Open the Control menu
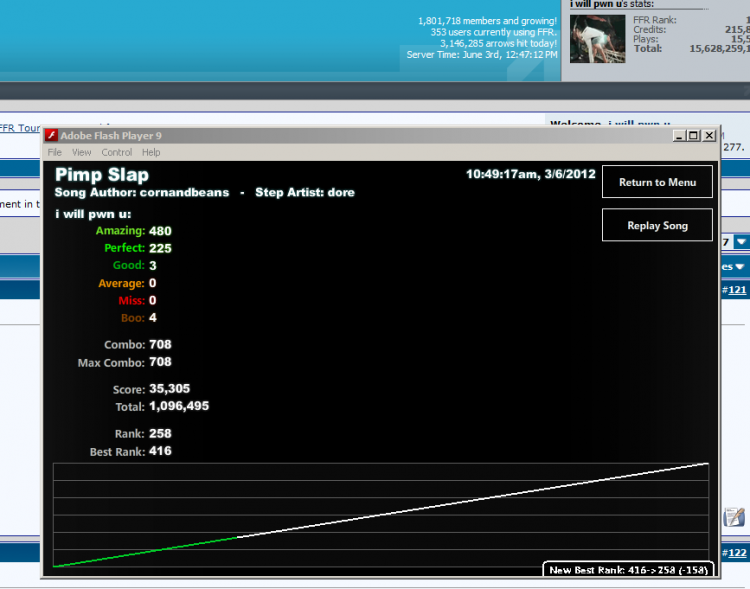The image size is (750, 589). click(116, 152)
